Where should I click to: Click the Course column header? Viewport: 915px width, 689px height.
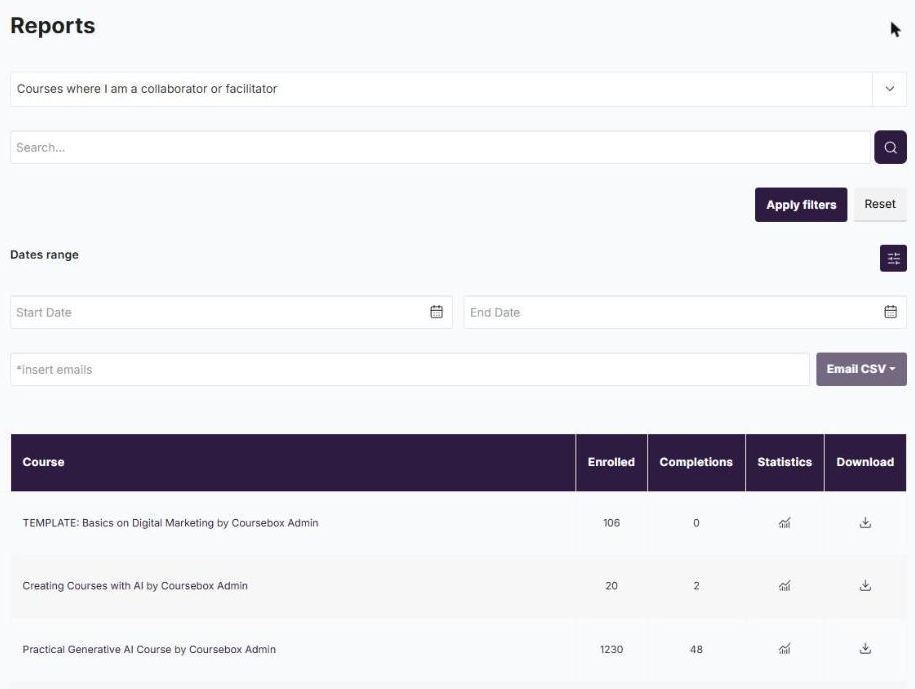293,462
